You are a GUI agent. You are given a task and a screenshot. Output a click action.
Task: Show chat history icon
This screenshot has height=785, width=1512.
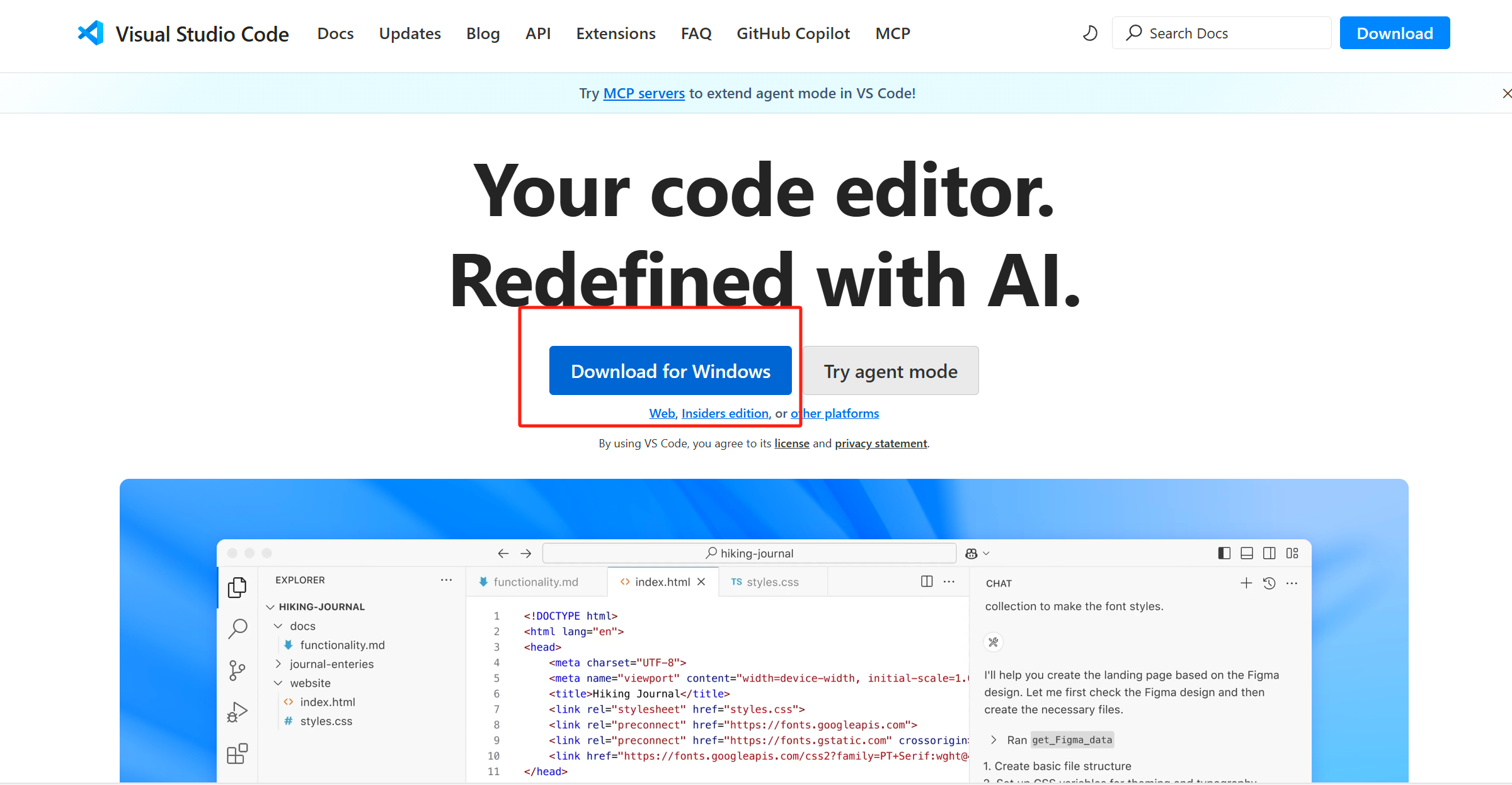pyautogui.click(x=1269, y=583)
